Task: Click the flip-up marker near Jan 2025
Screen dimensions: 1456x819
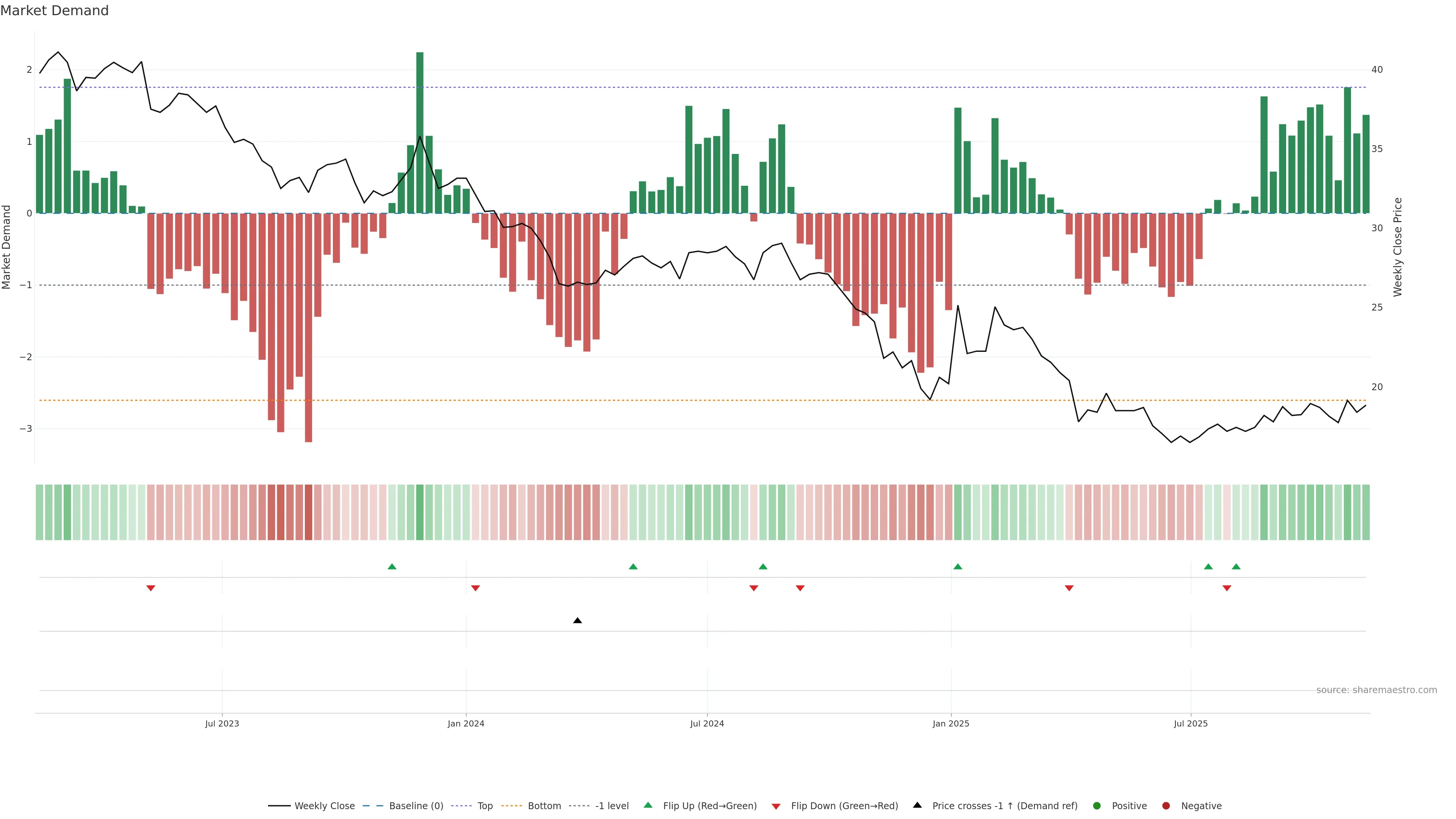Action: 957,567
